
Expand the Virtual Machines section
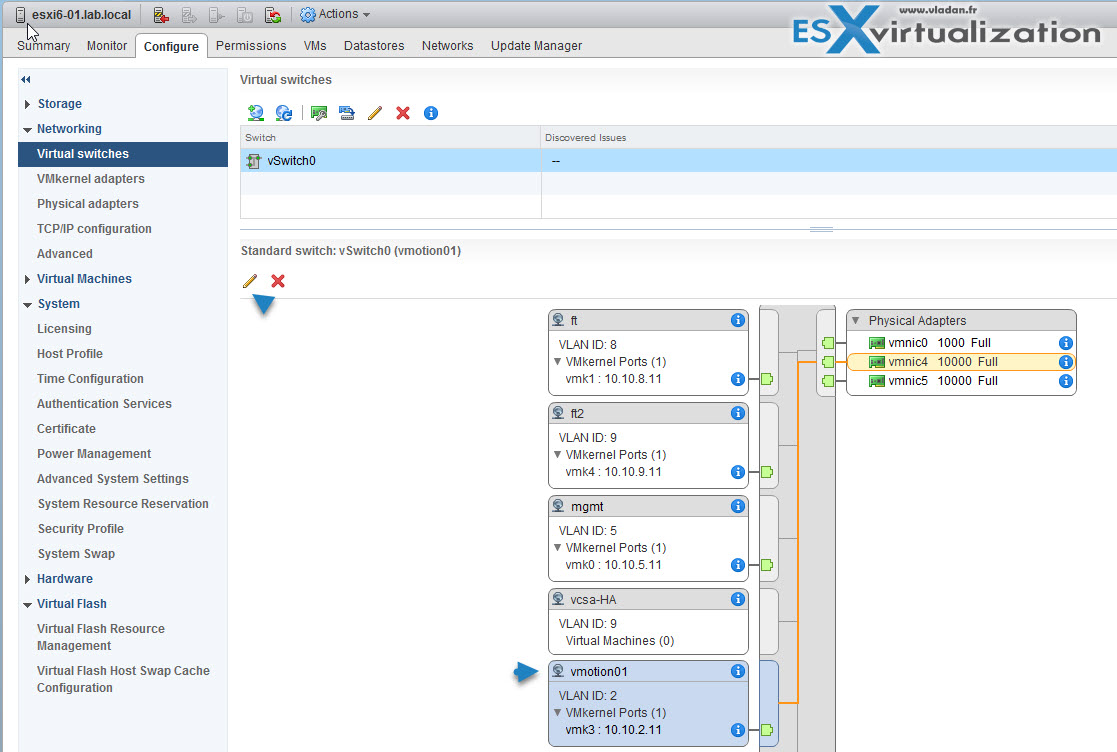[x=27, y=279]
